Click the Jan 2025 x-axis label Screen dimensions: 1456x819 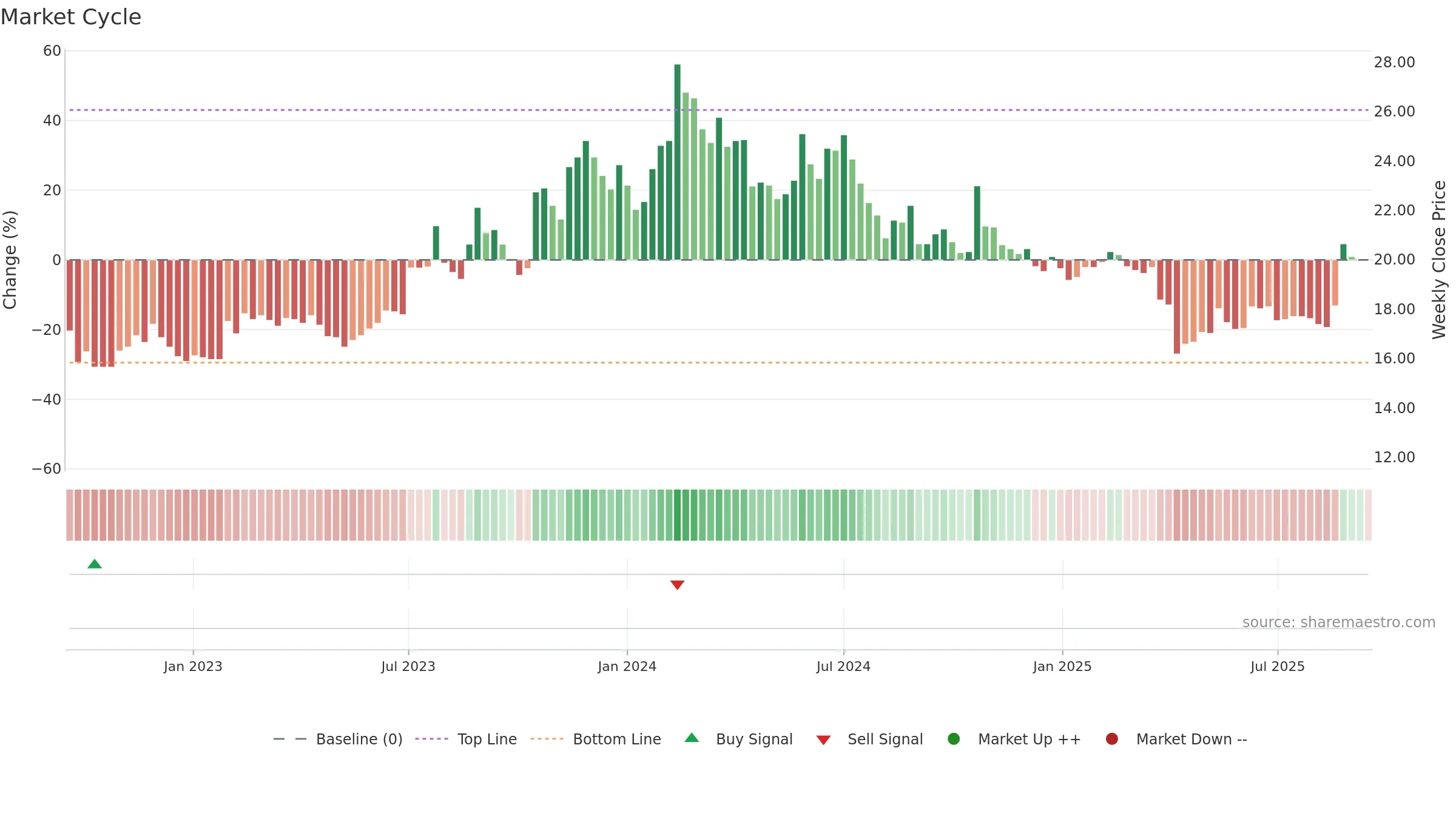coord(1062,666)
